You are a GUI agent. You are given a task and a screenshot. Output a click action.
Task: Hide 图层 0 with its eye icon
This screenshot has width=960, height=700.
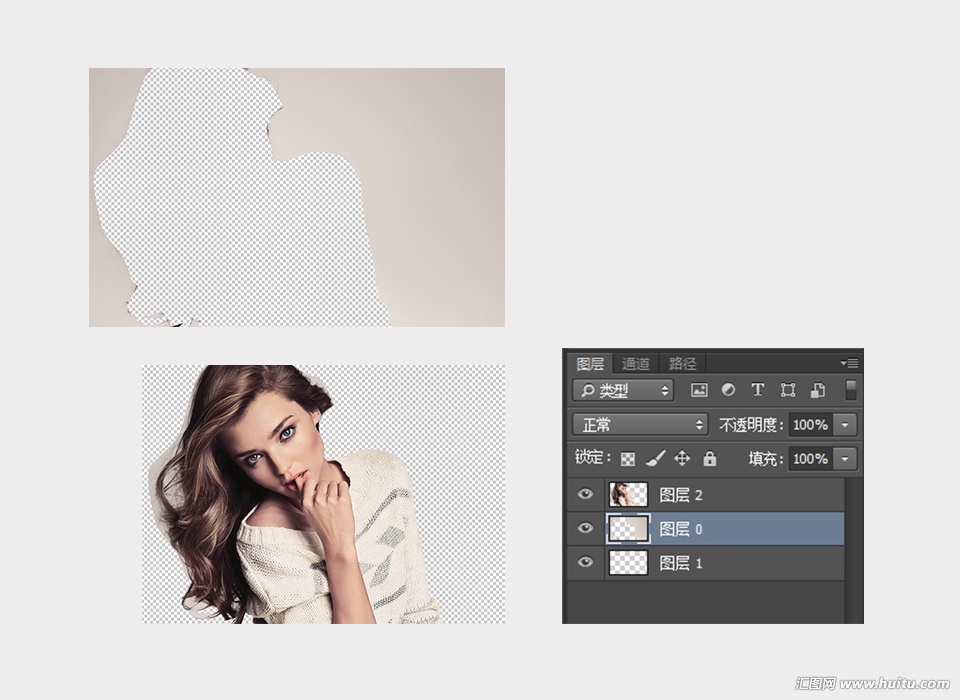(x=585, y=528)
